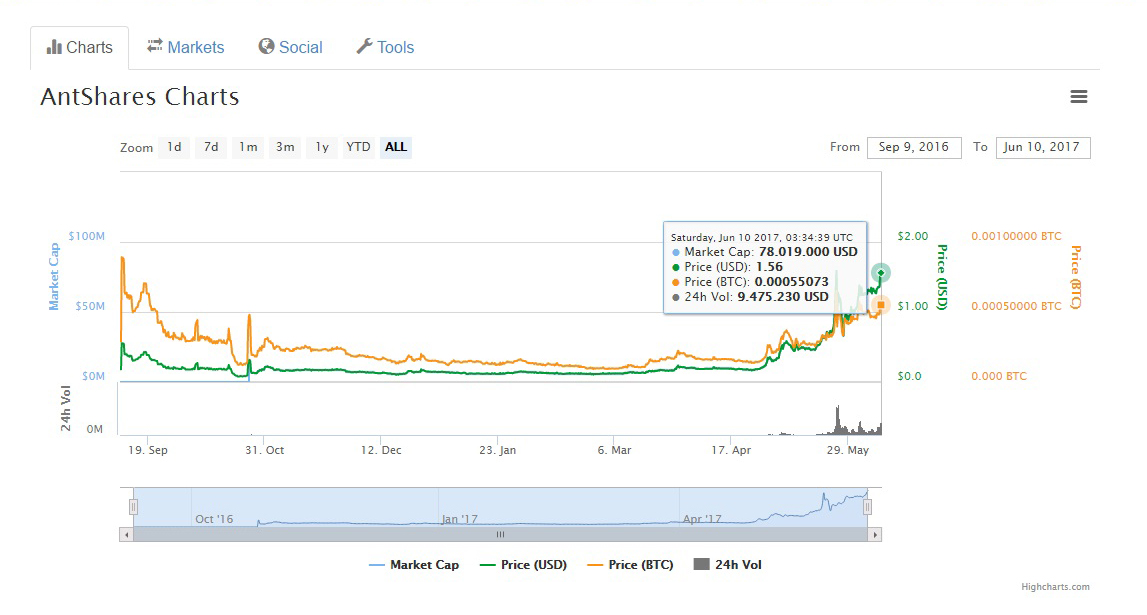1147x615 pixels.
Task: Click the Apr '17 navigator label
Action: click(702, 519)
